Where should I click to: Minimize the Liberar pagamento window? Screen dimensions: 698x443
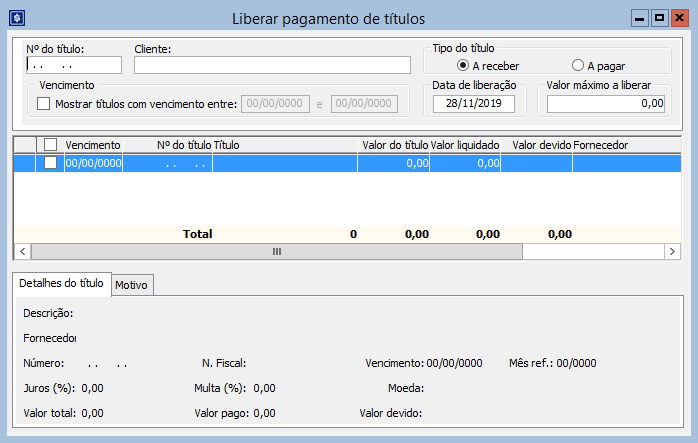click(639, 18)
